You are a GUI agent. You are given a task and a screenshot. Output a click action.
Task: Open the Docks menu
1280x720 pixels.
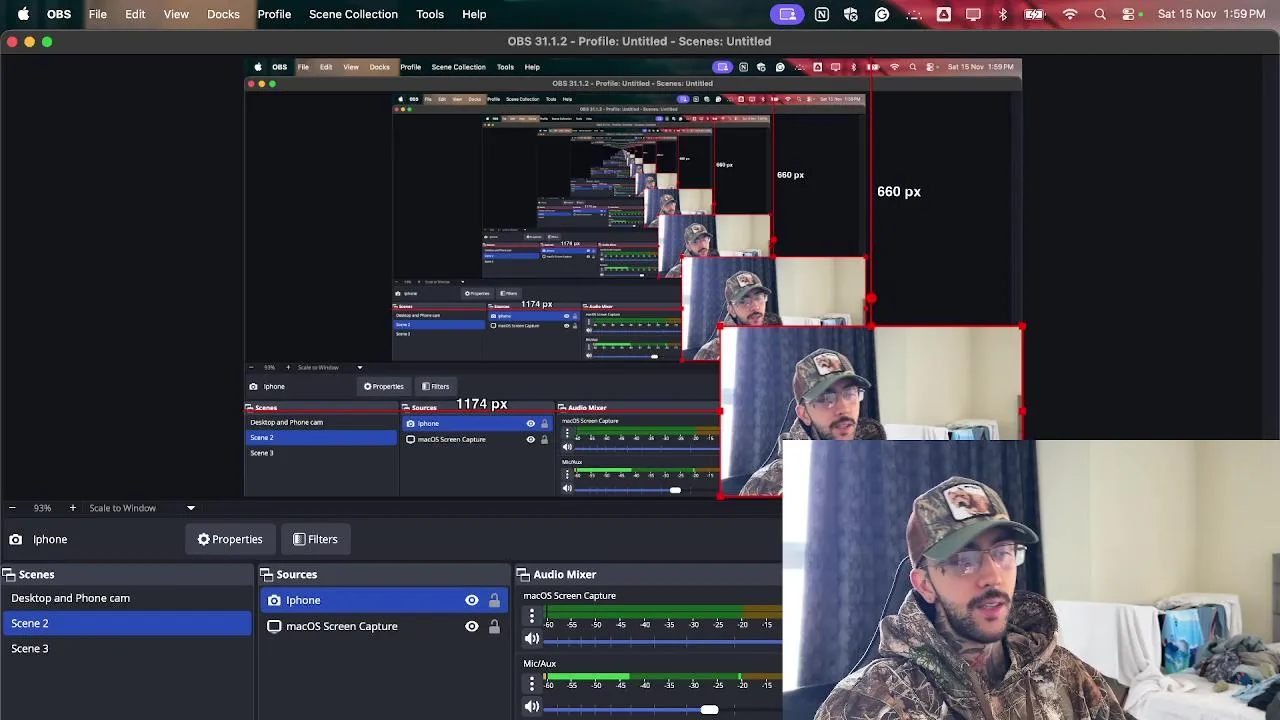coord(223,14)
